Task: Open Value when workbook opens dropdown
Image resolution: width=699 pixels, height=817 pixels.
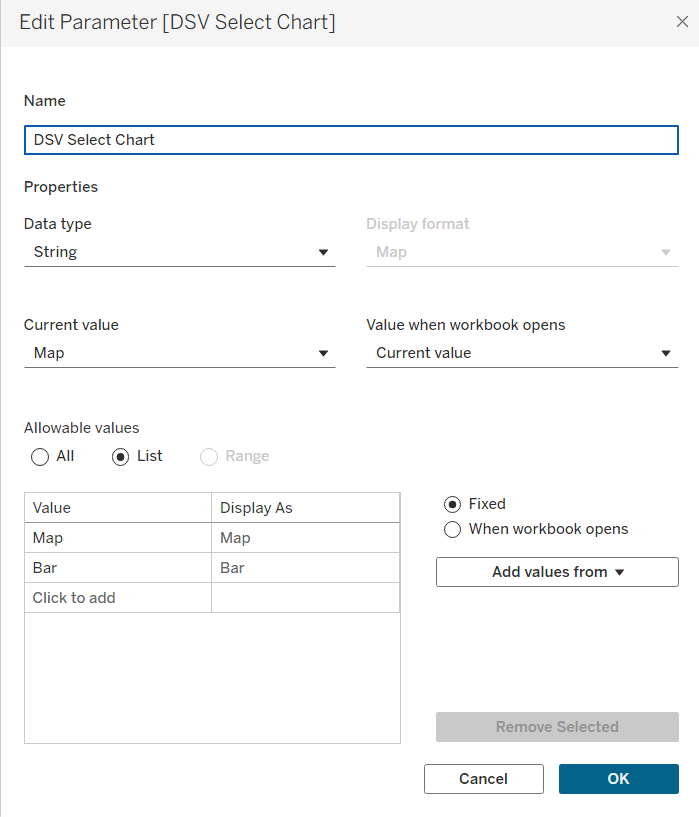Action: point(522,353)
